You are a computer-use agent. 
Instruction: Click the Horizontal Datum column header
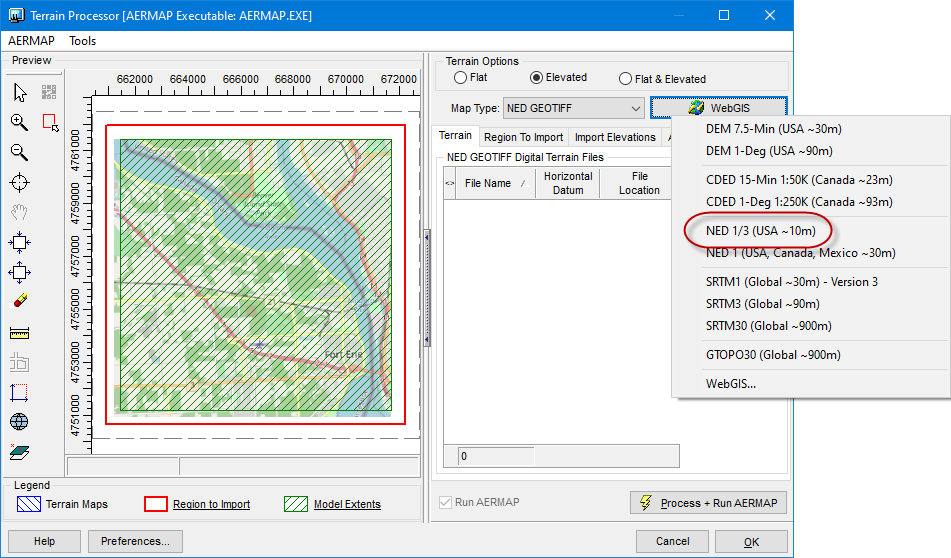pos(568,183)
